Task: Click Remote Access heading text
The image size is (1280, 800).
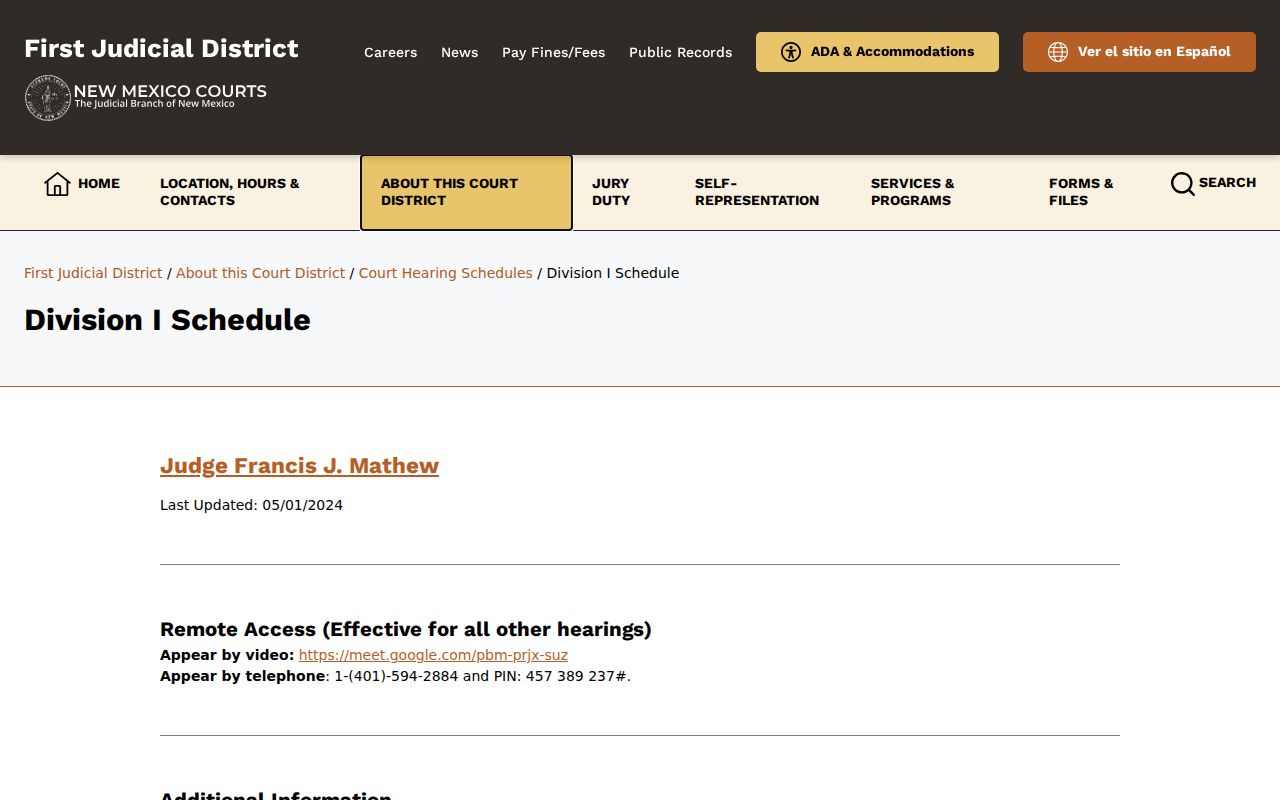Action: [x=405, y=629]
